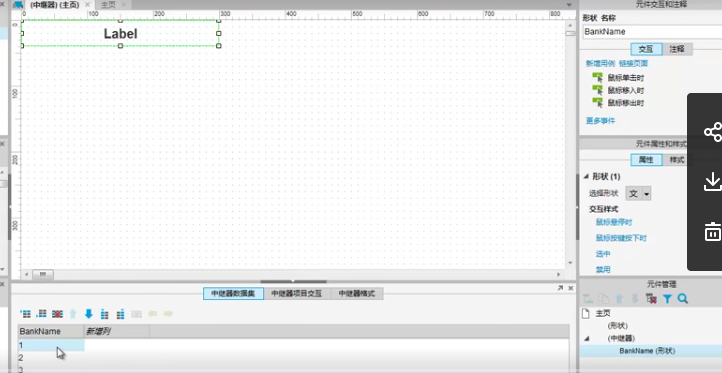Viewport: 722px width, 373px height.
Task: Pop out the repeater panel icon
Action: pyautogui.click(x=560, y=288)
